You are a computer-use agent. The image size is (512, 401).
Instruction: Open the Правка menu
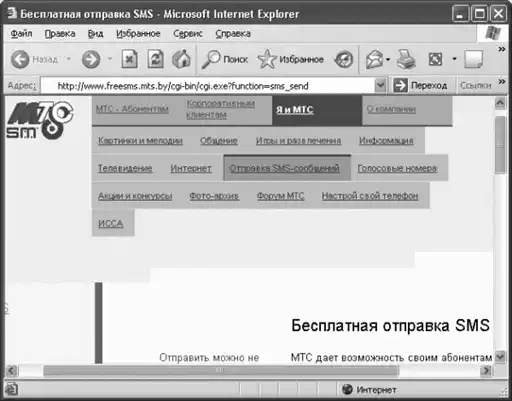pyautogui.click(x=60, y=33)
